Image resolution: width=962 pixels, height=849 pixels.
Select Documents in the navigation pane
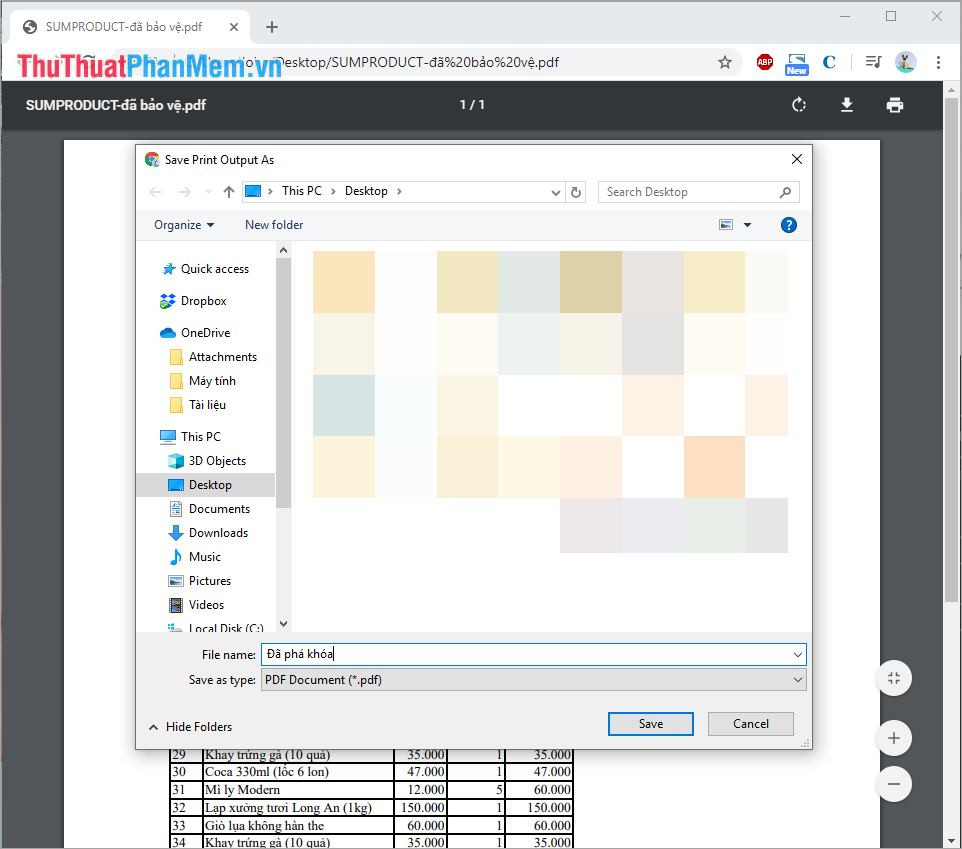pos(209,509)
